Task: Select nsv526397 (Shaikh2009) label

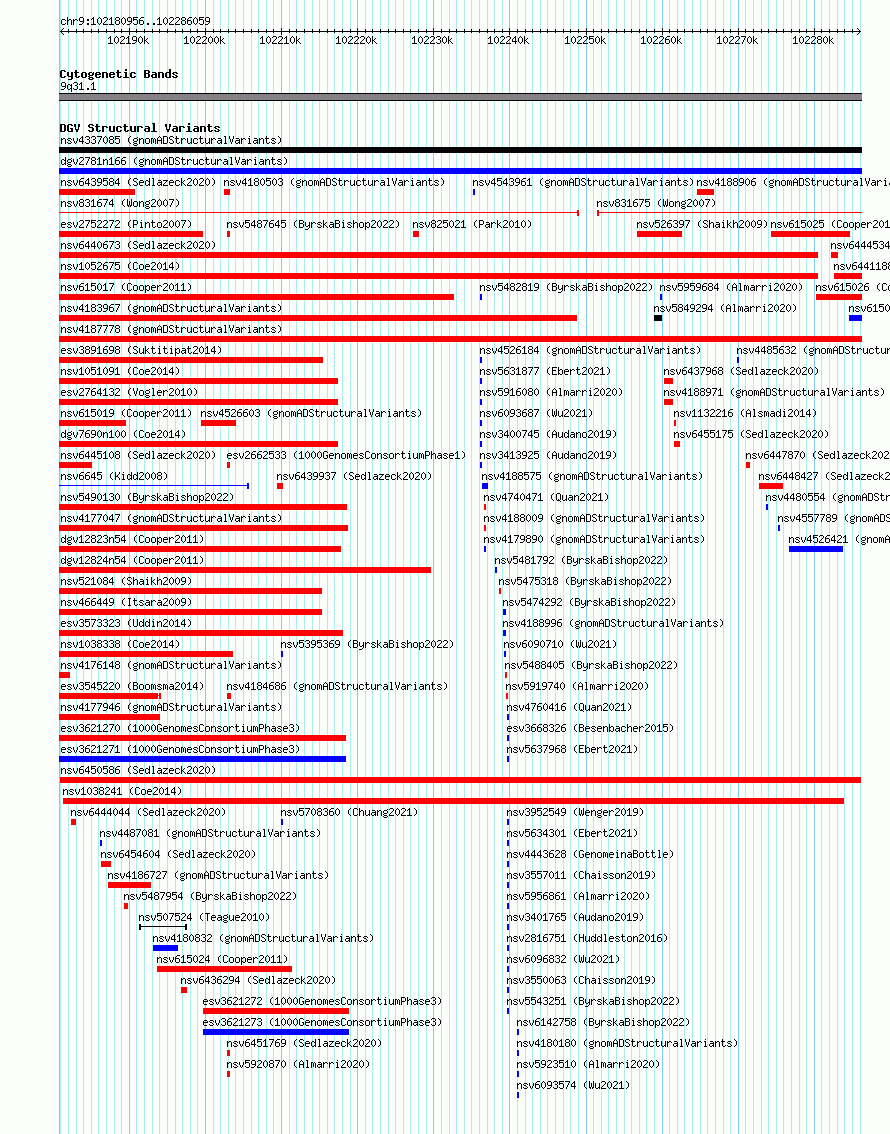Action: pos(702,224)
